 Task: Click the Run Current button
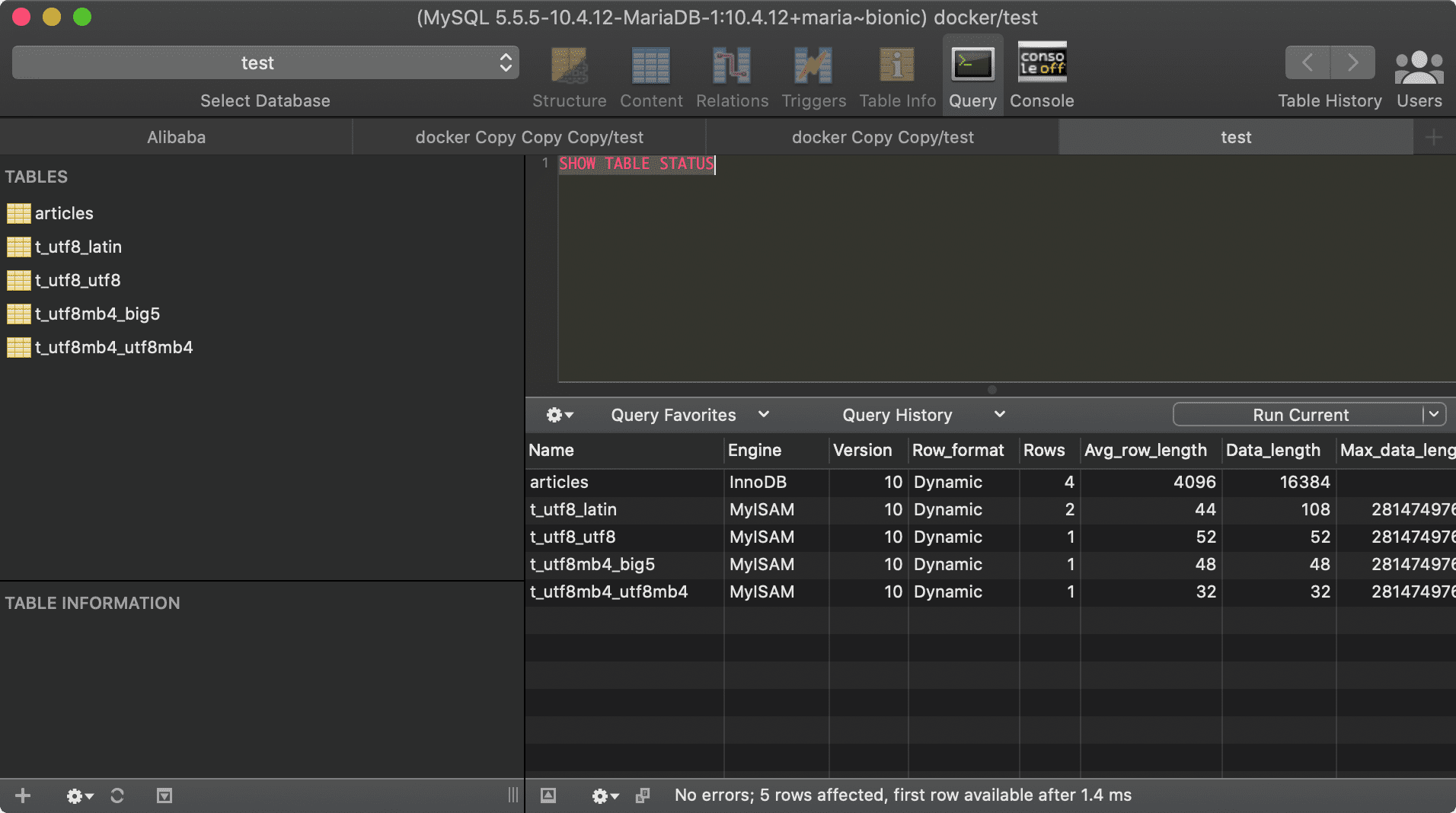click(x=1300, y=415)
